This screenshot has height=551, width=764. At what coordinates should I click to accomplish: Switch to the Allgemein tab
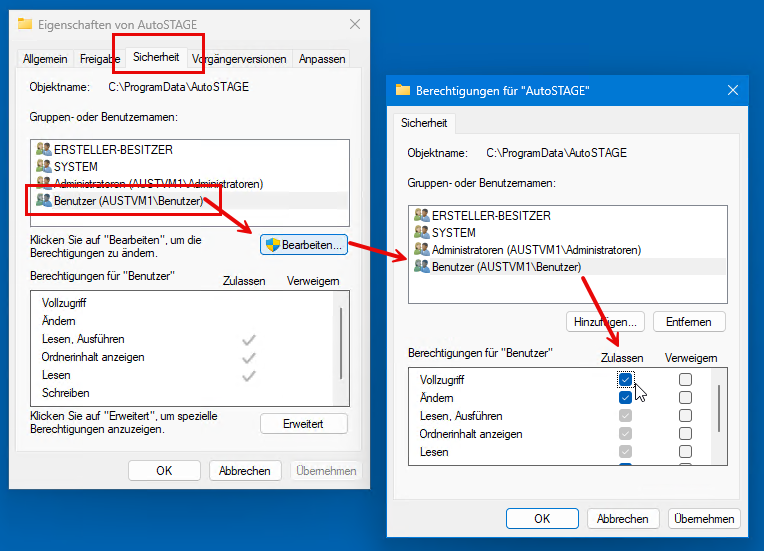pyautogui.click(x=43, y=59)
